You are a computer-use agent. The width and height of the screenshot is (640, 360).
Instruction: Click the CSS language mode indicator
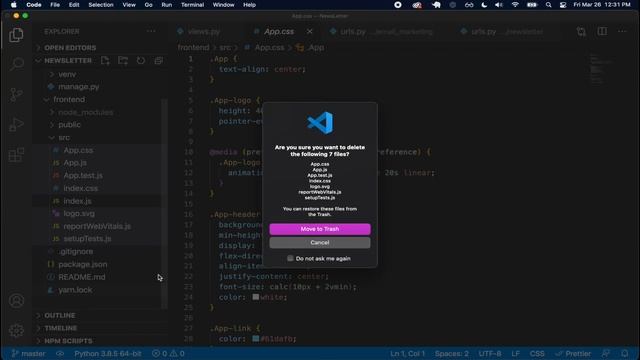click(537, 353)
